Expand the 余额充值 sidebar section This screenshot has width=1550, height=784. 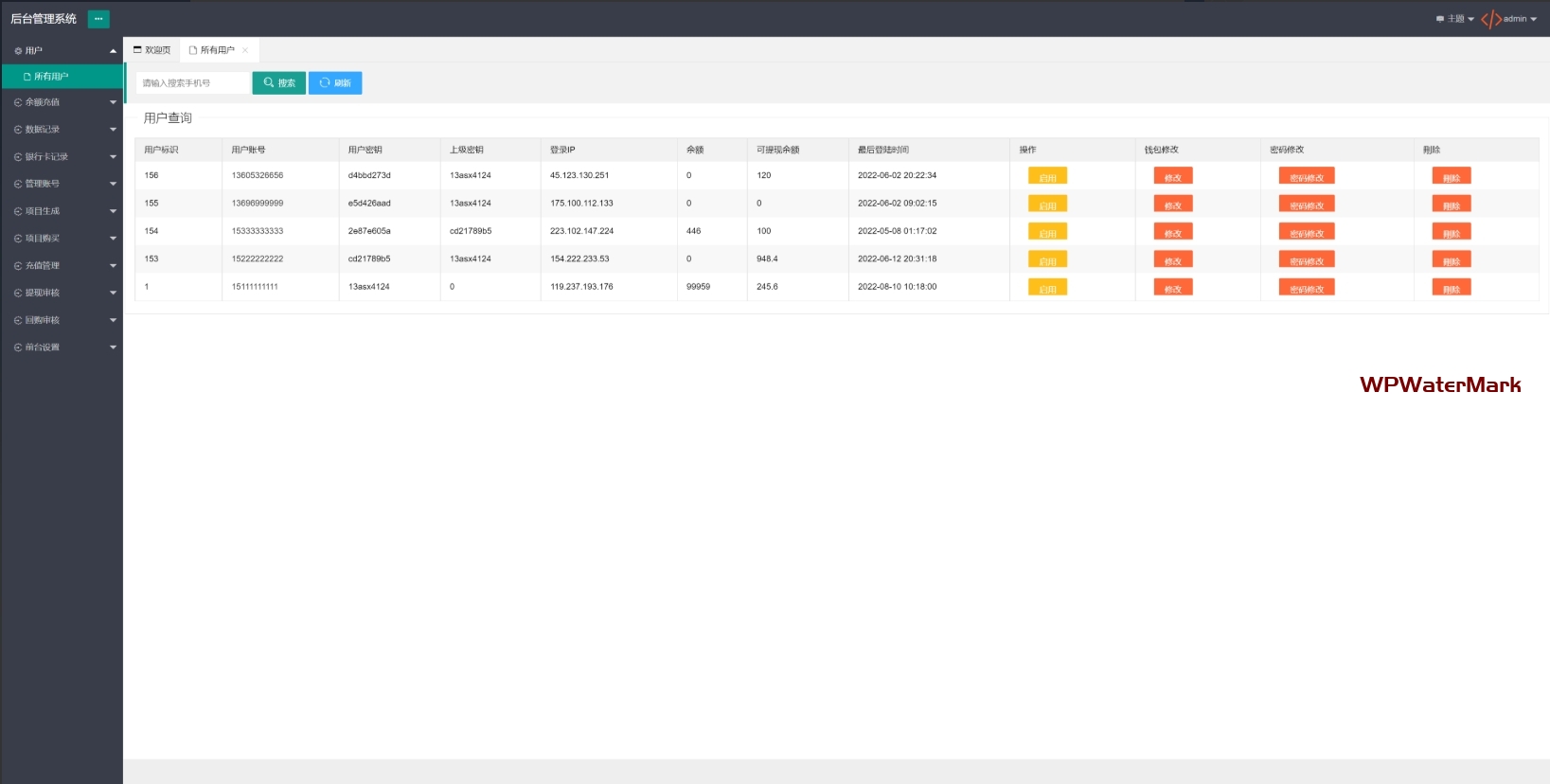[113, 102]
